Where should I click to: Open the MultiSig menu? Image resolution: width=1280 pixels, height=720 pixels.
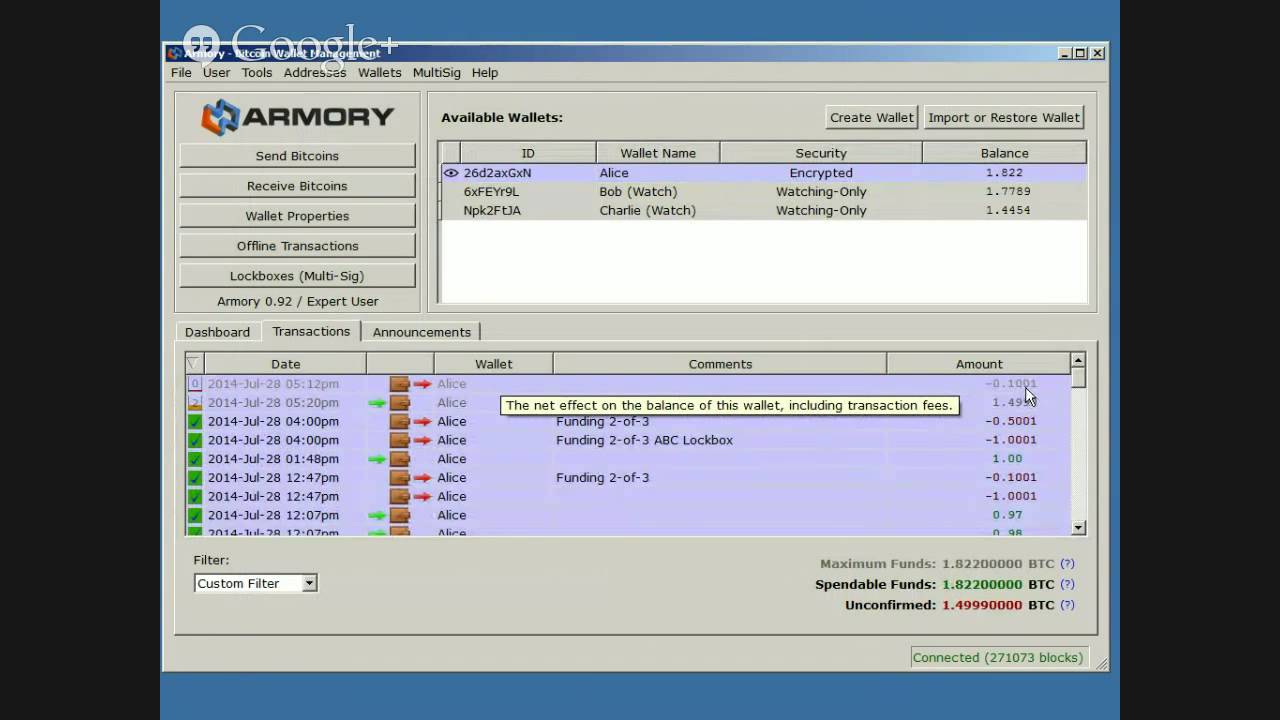pyautogui.click(x=437, y=72)
